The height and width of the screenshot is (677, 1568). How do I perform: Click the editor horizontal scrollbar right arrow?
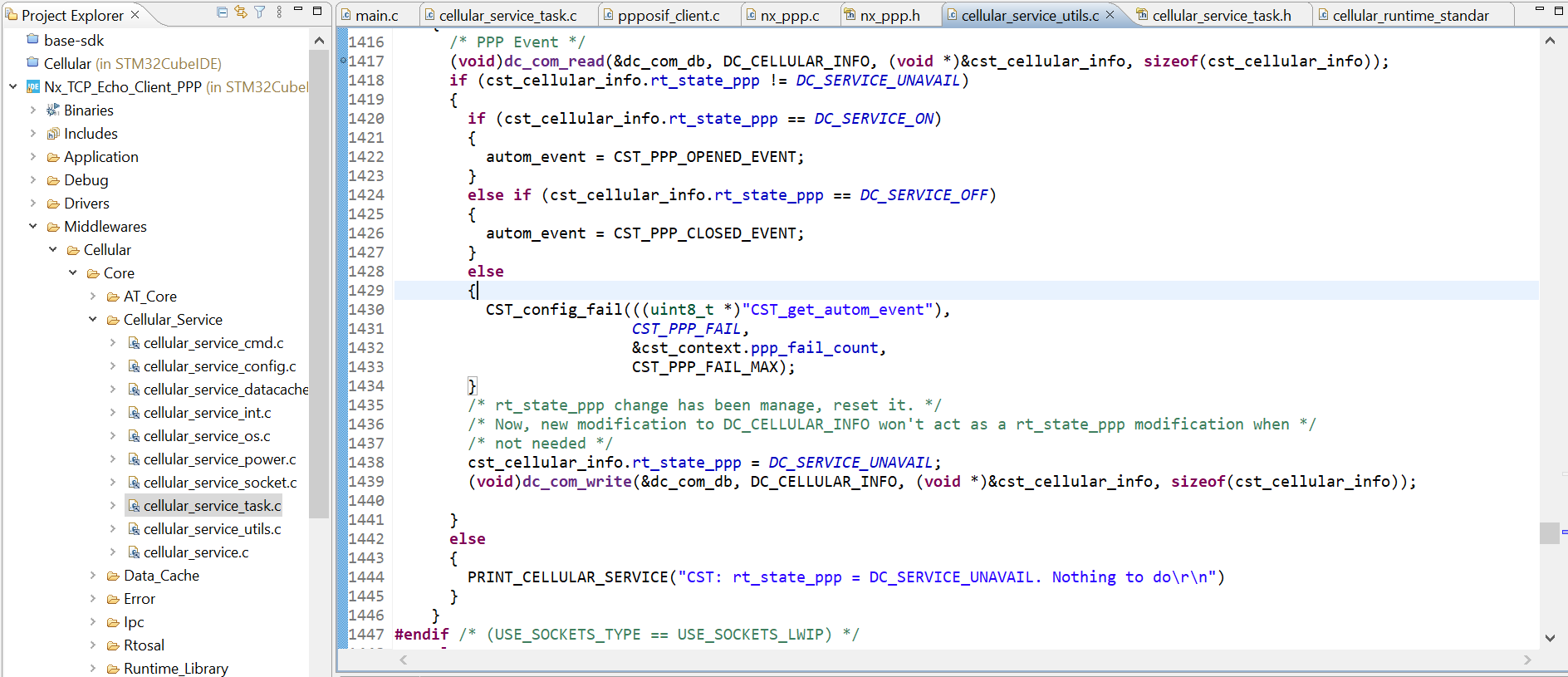tap(1527, 660)
